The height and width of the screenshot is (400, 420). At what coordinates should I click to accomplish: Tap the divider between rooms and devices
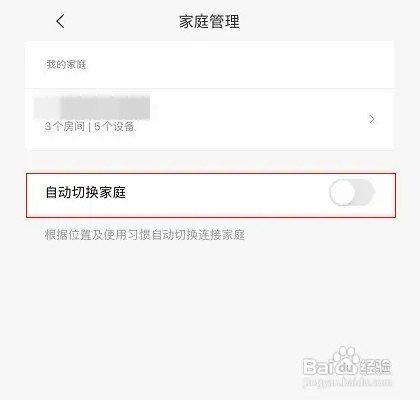coord(89,127)
